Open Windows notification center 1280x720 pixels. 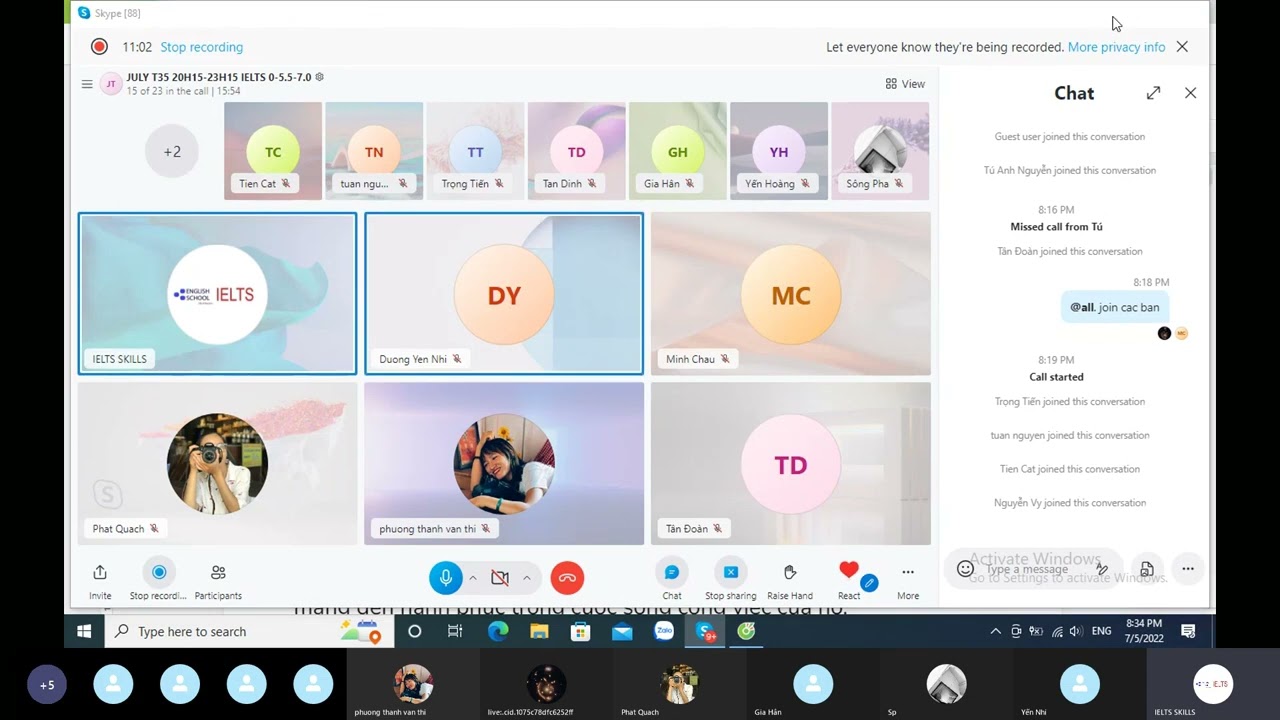pyautogui.click(x=1188, y=631)
